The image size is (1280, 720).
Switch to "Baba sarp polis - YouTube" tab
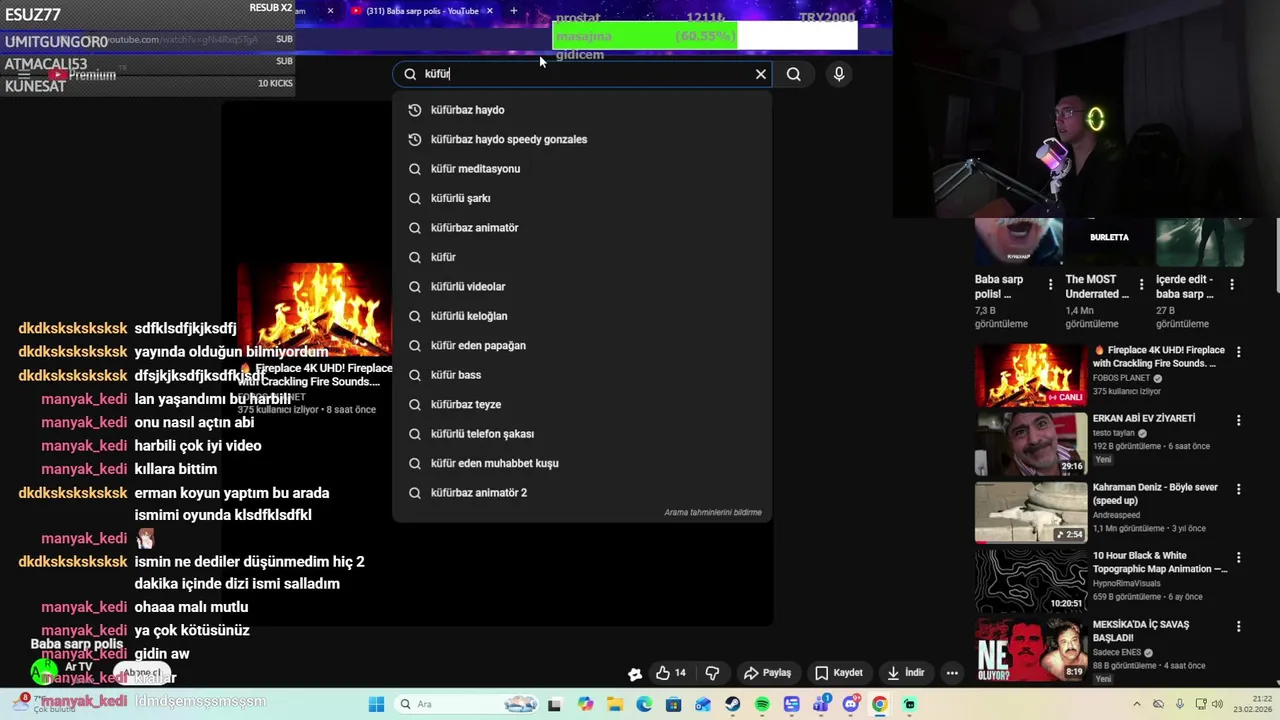[x=422, y=11]
